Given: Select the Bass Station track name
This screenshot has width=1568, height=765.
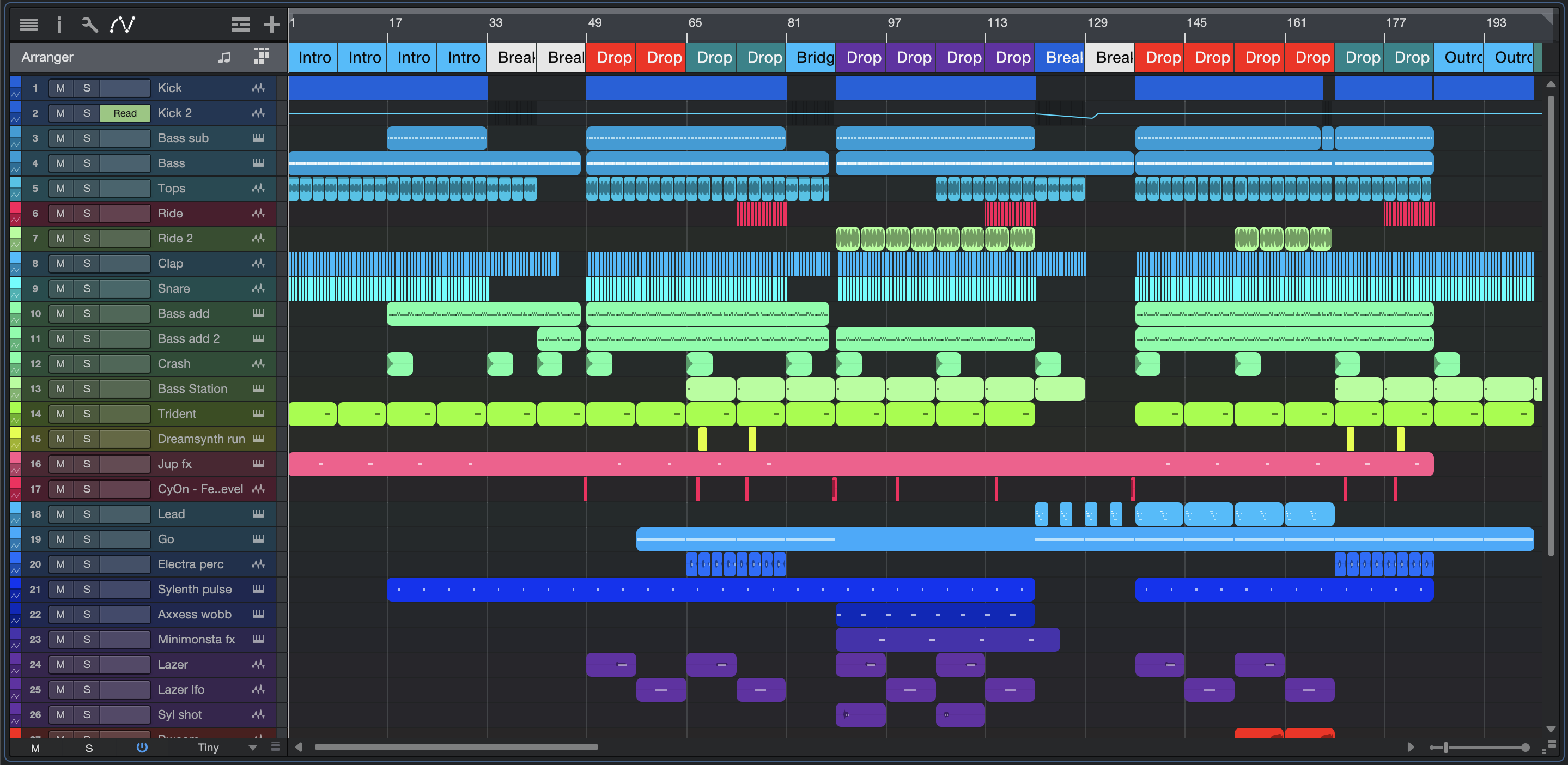Looking at the screenshot, I should coord(192,389).
